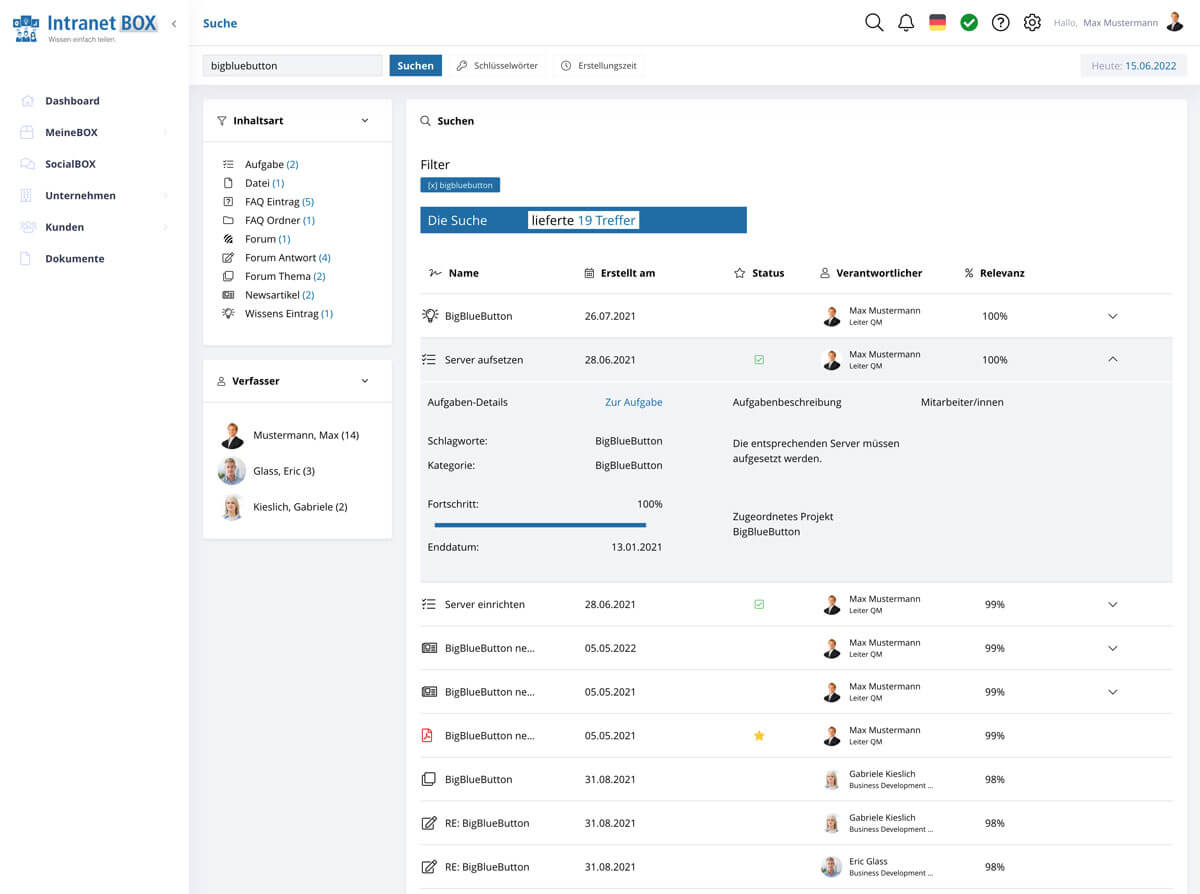Screen dimensions: 1200x894
Task: Click the Dokumente file icon
Action: point(27,258)
